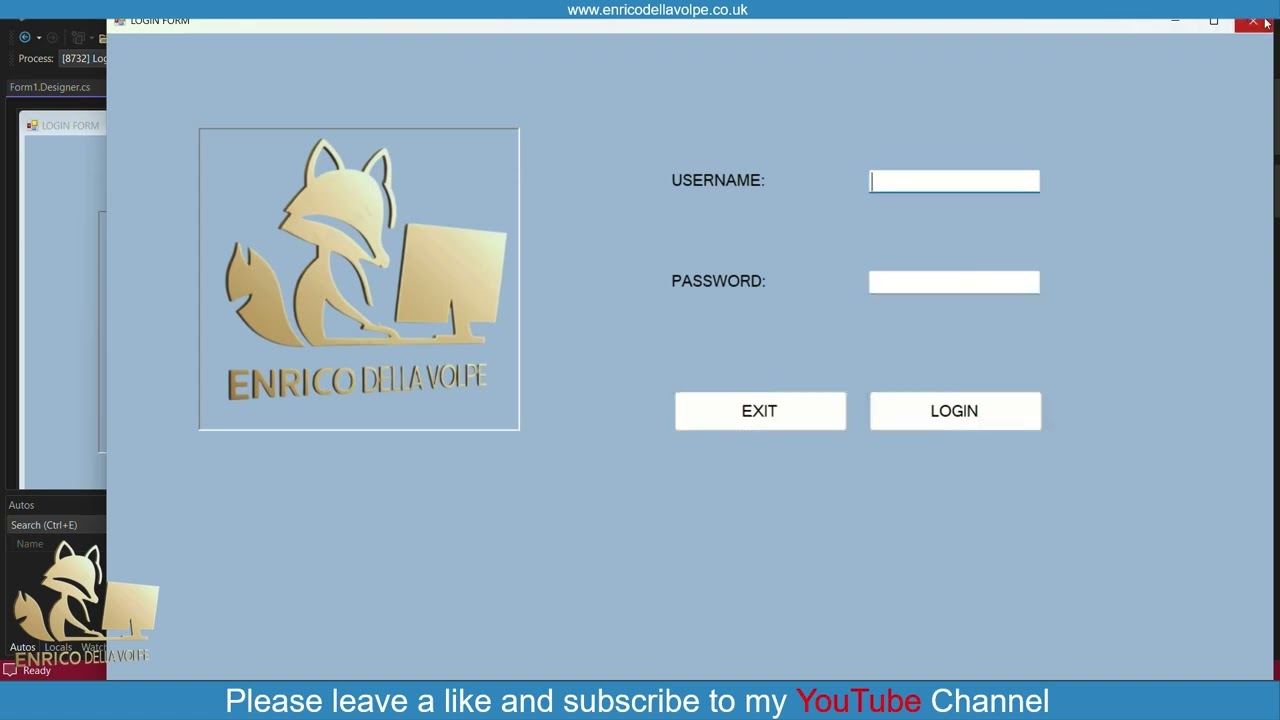Click the form icon in designer title bar

[x=32, y=126]
